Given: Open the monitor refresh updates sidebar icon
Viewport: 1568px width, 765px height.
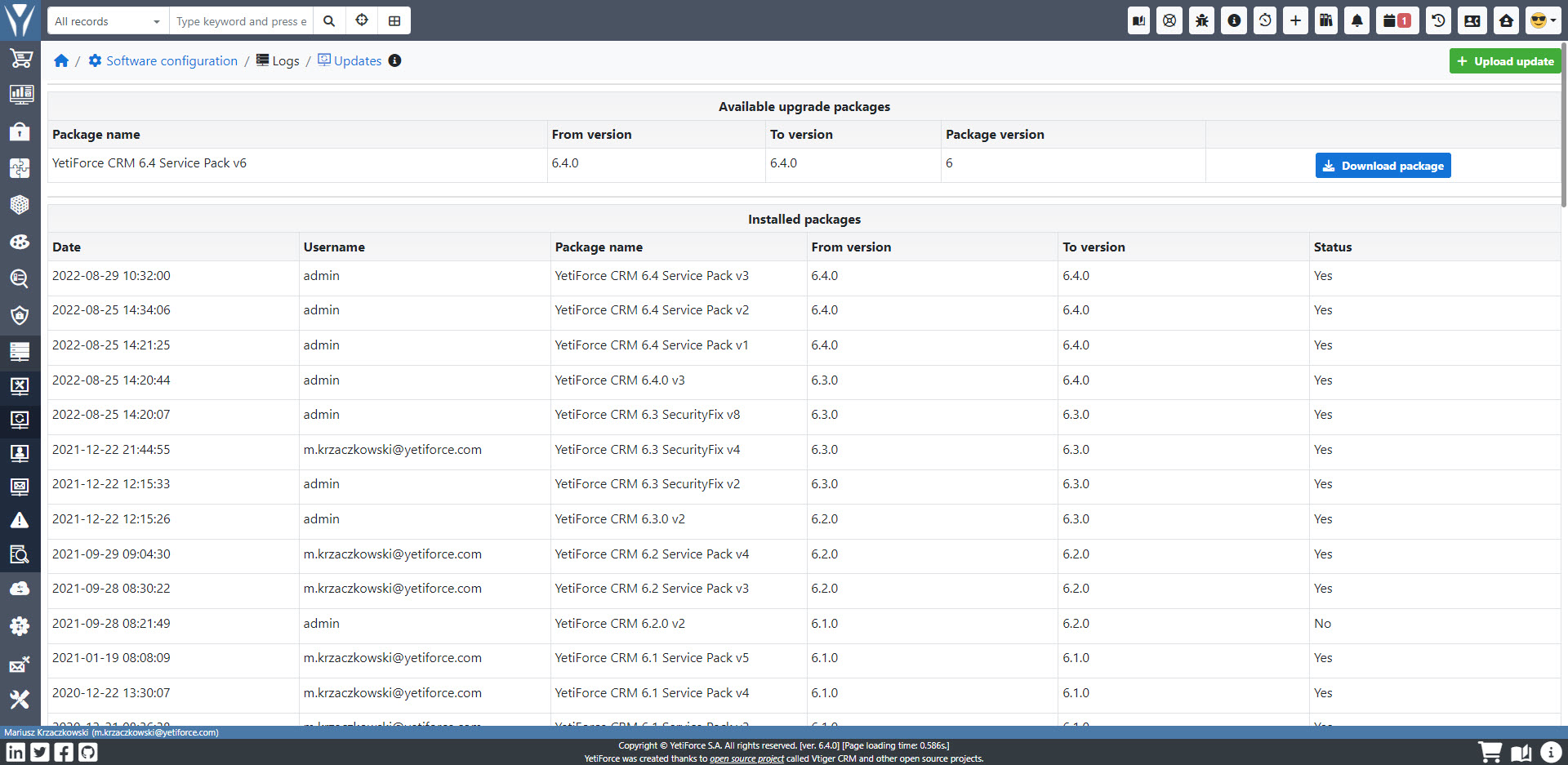Looking at the screenshot, I should (20, 420).
